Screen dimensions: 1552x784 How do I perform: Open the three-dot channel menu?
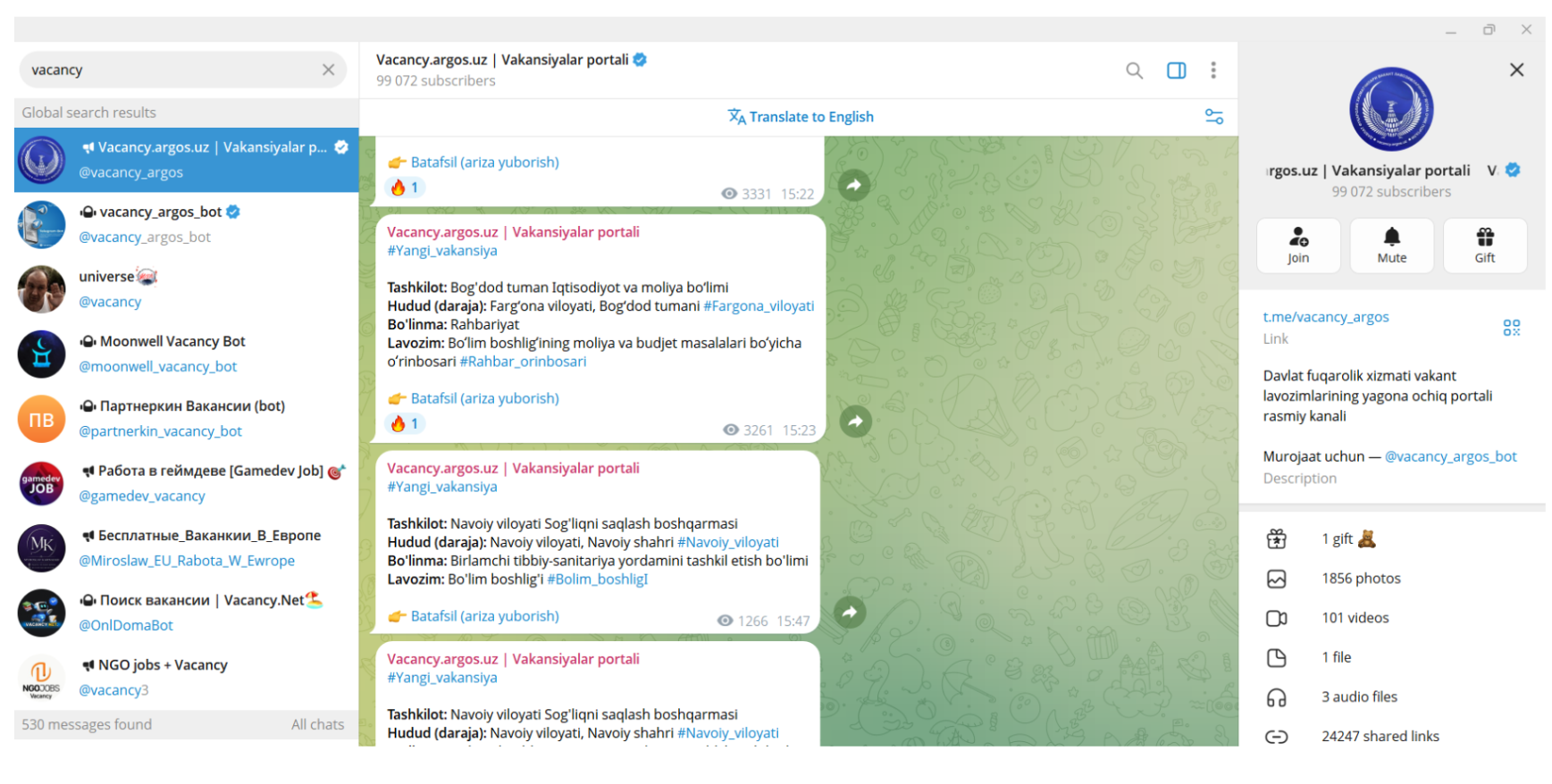pos(1212,71)
